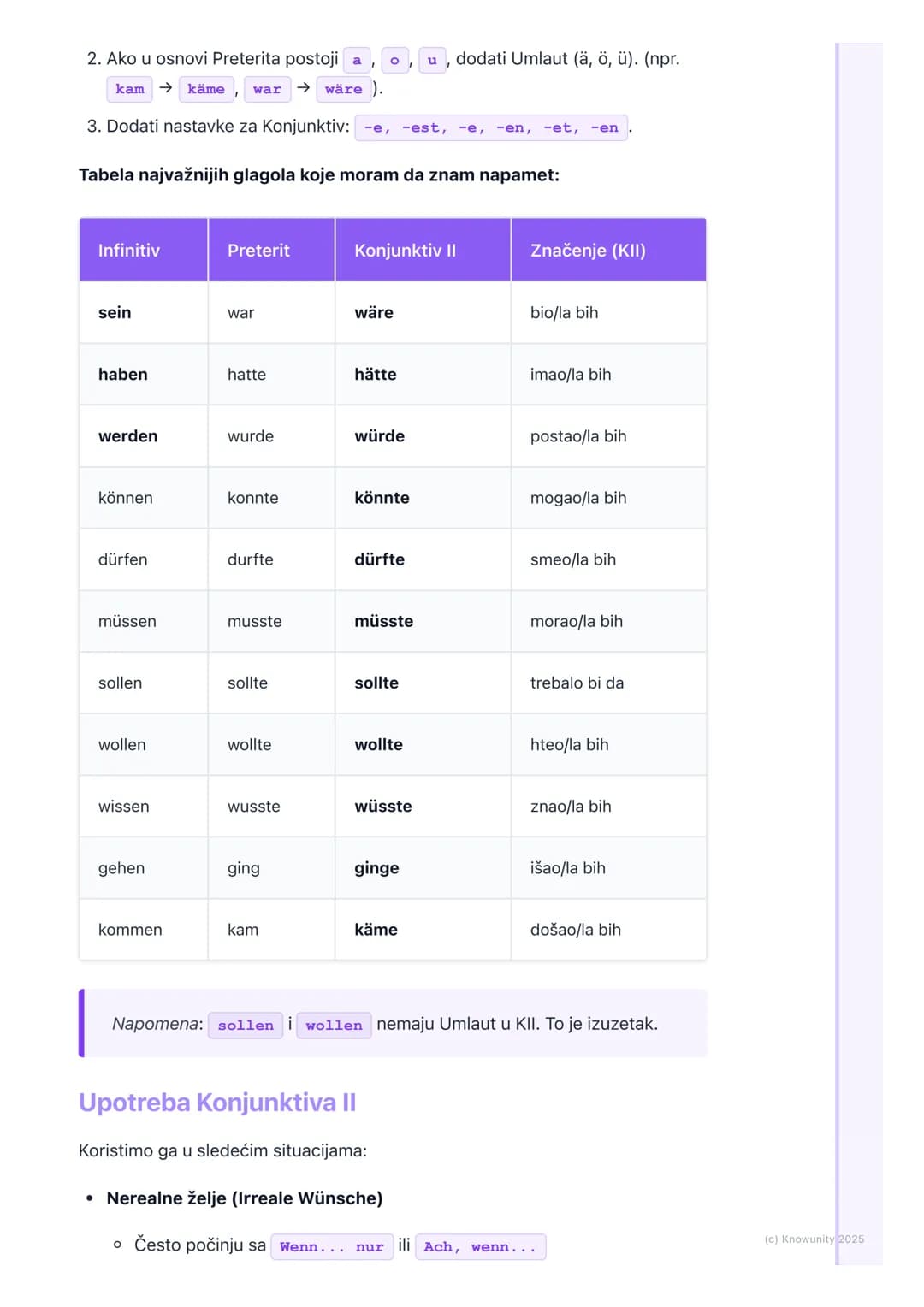Click the 'Konjunktiv II' column header

423,250
